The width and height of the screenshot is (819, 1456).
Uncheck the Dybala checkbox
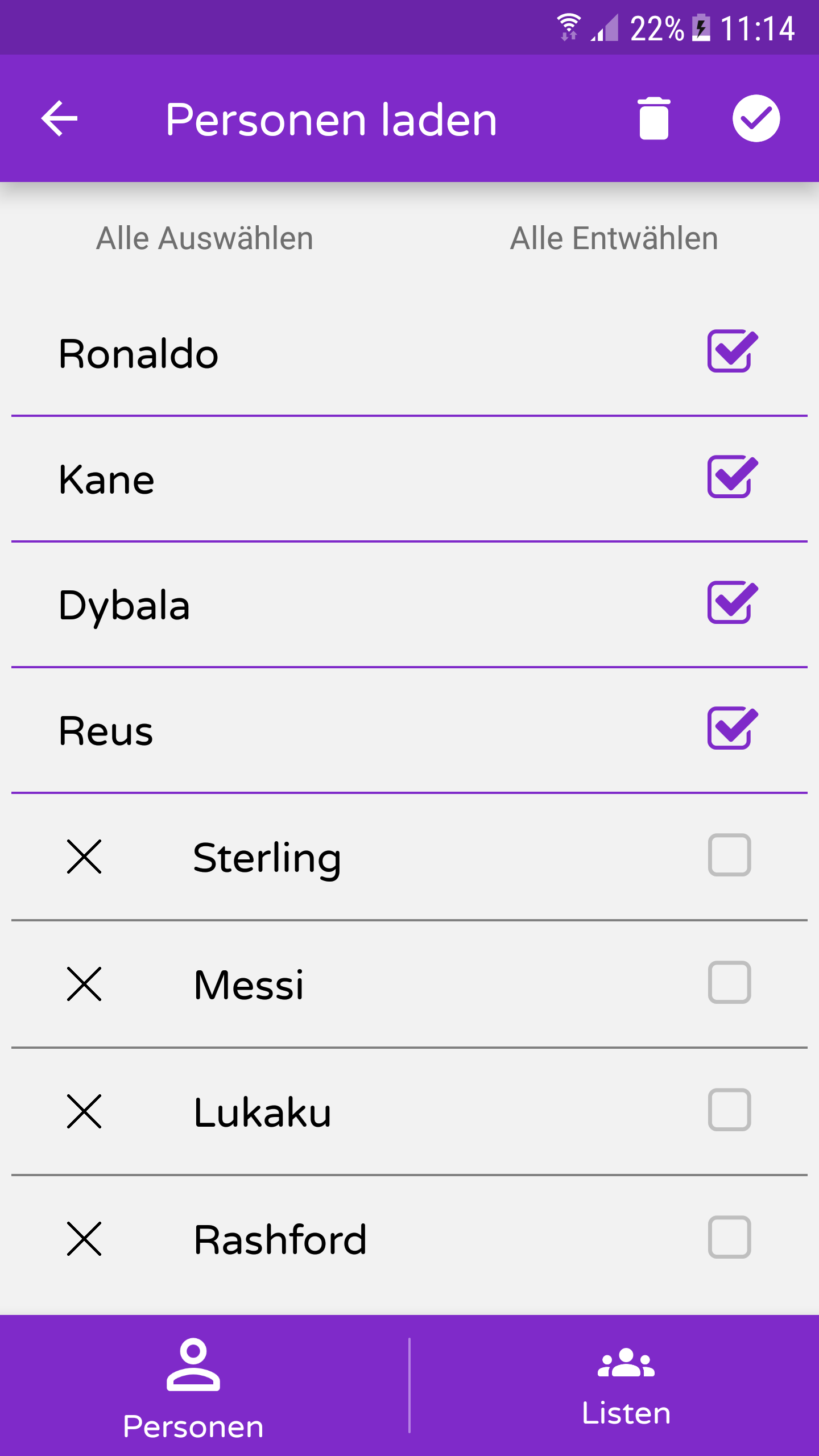pyautogui.click(x=732, y=602)
